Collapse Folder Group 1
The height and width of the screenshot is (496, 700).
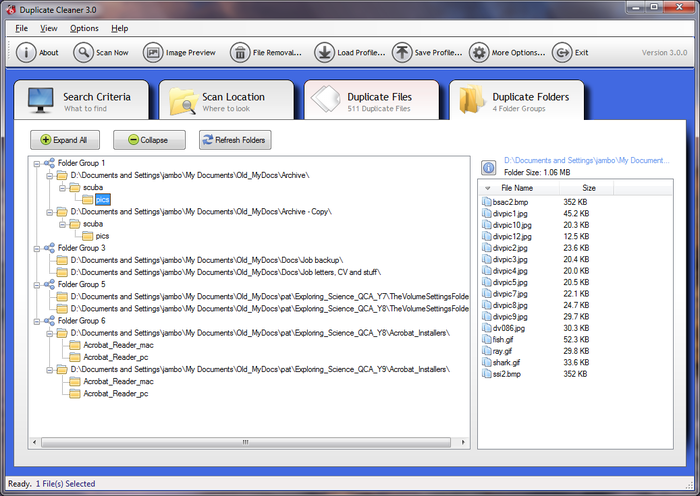click(x=37, y=163)
